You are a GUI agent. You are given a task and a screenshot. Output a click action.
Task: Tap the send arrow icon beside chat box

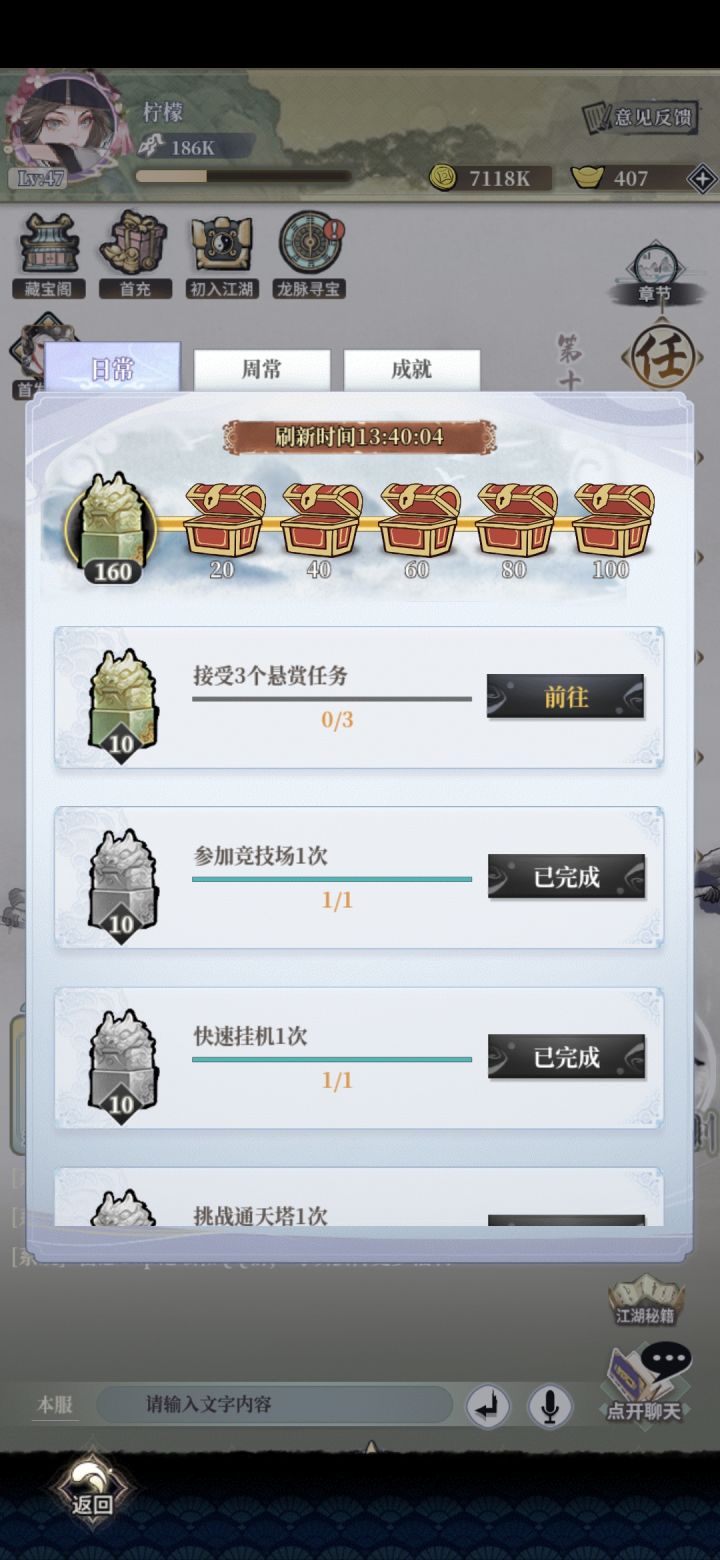tap(488, 1406)
